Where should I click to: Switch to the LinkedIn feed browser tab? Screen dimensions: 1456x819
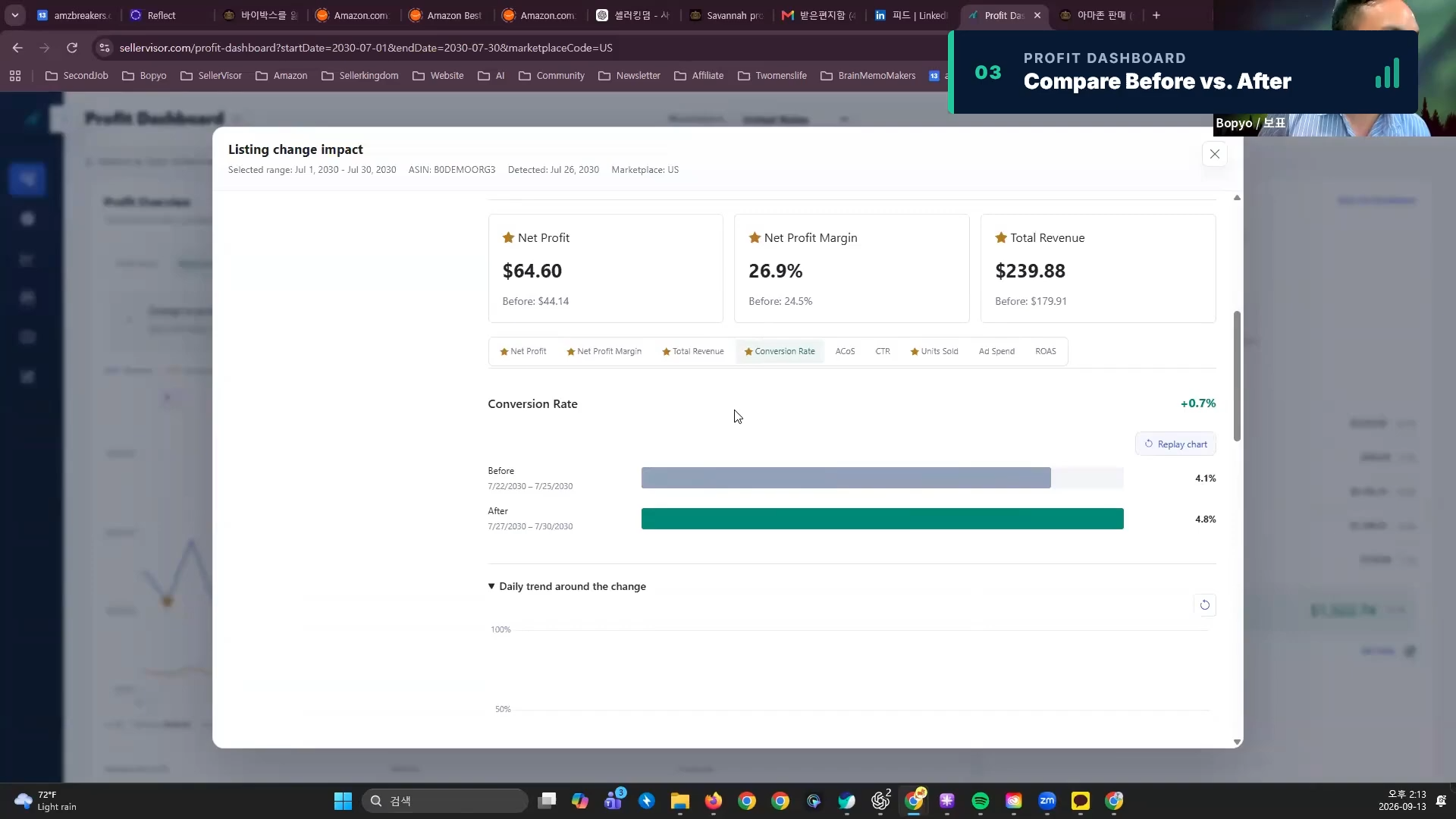tap(912, 15)
